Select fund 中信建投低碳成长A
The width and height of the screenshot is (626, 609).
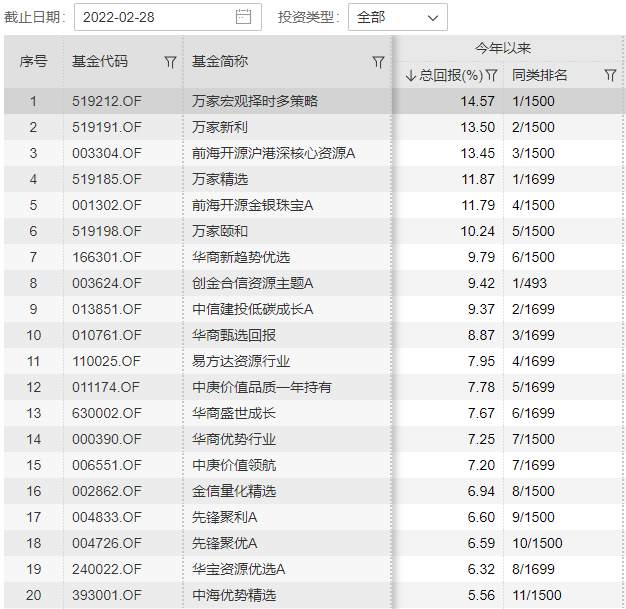(252, 309)
